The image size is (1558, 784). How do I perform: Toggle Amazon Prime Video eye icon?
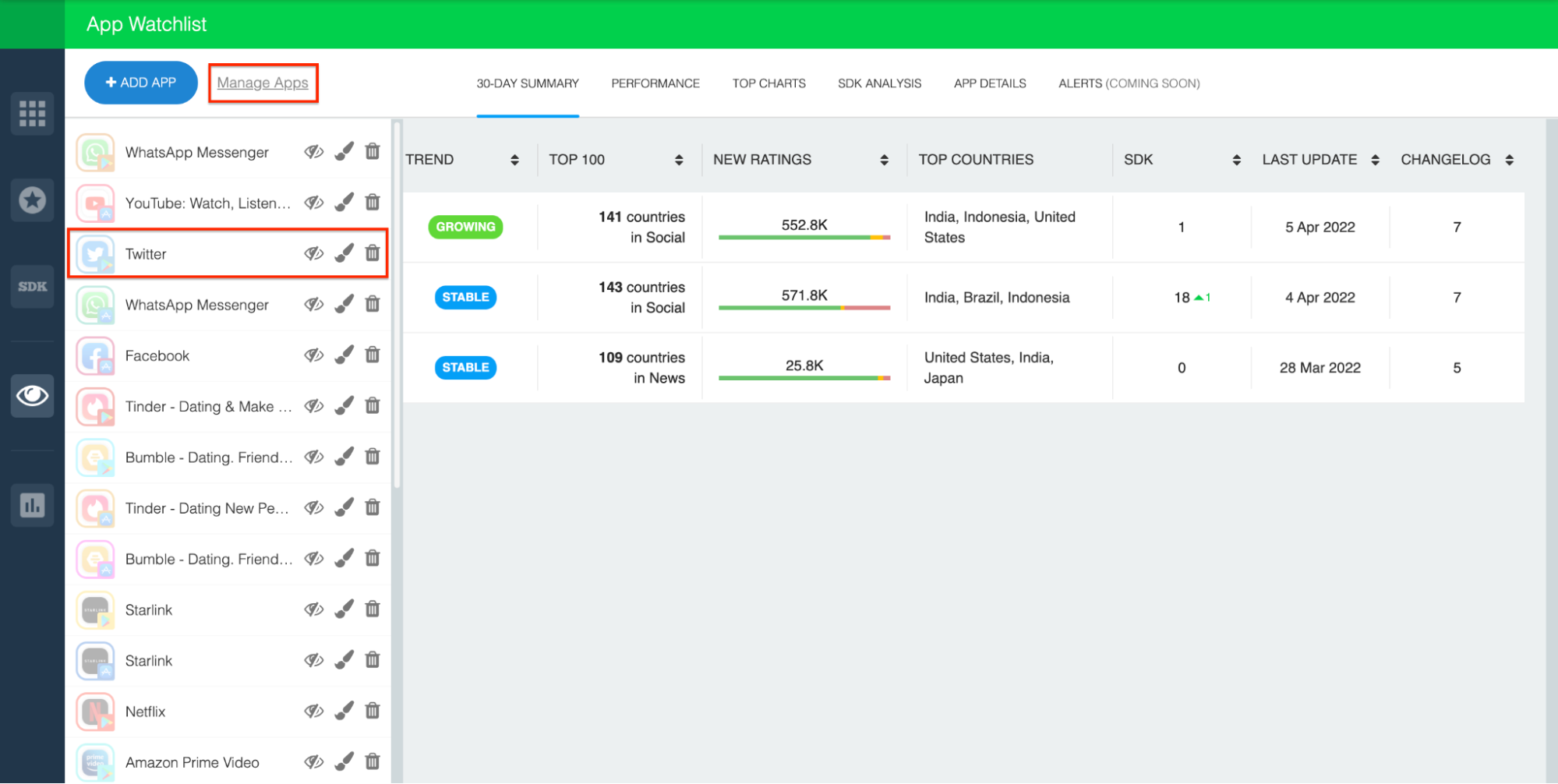pos(314,761)
